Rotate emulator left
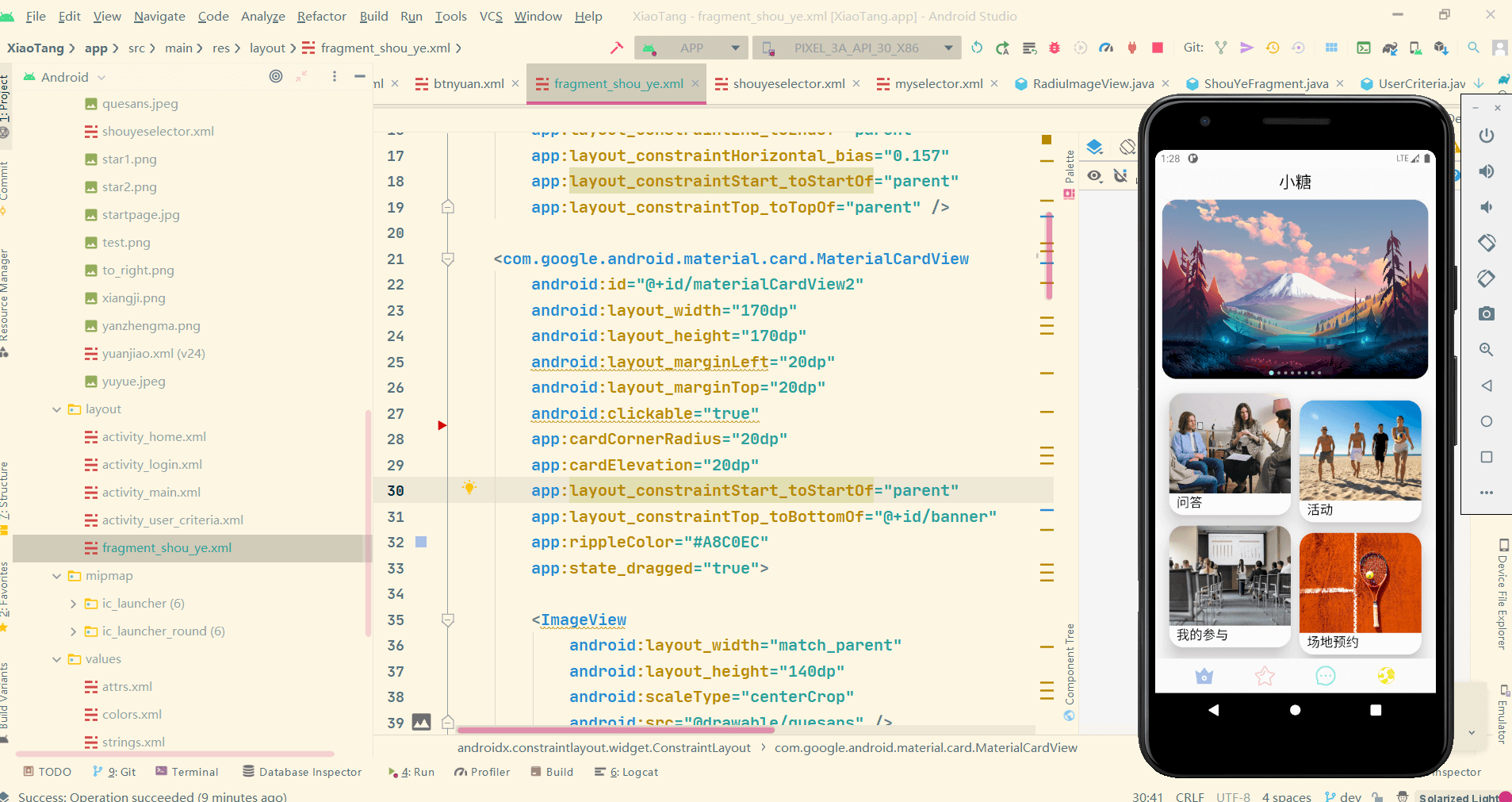Viewport: 1512px width, 802px height. point(1487,243)
